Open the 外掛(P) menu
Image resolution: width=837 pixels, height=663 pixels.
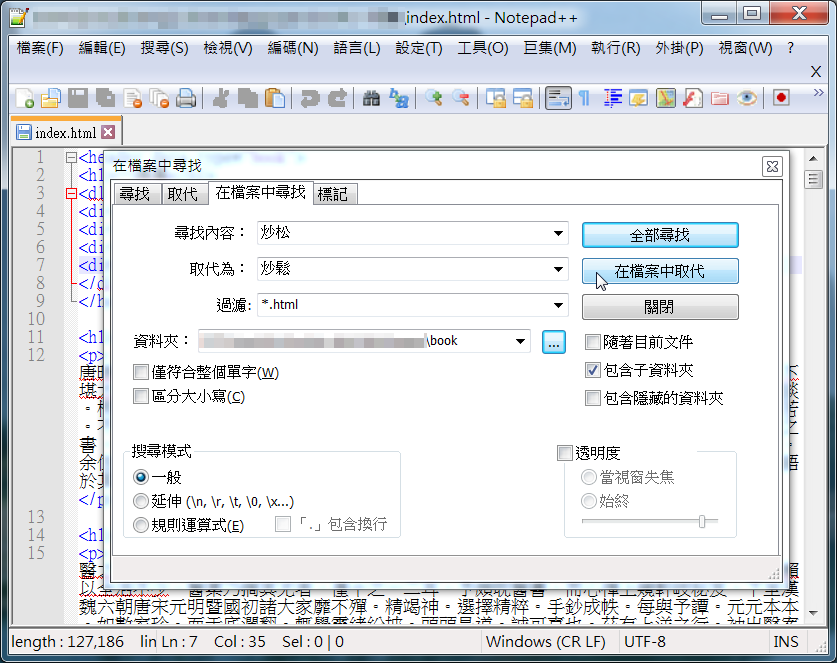679,48
